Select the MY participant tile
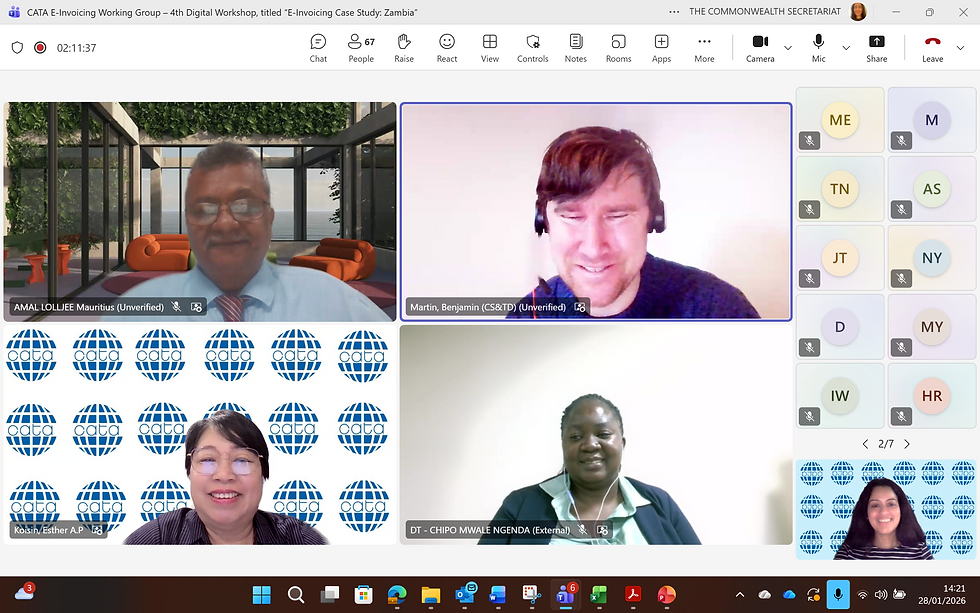This screenshot has height=613, width=980. (x=932, y=327)
